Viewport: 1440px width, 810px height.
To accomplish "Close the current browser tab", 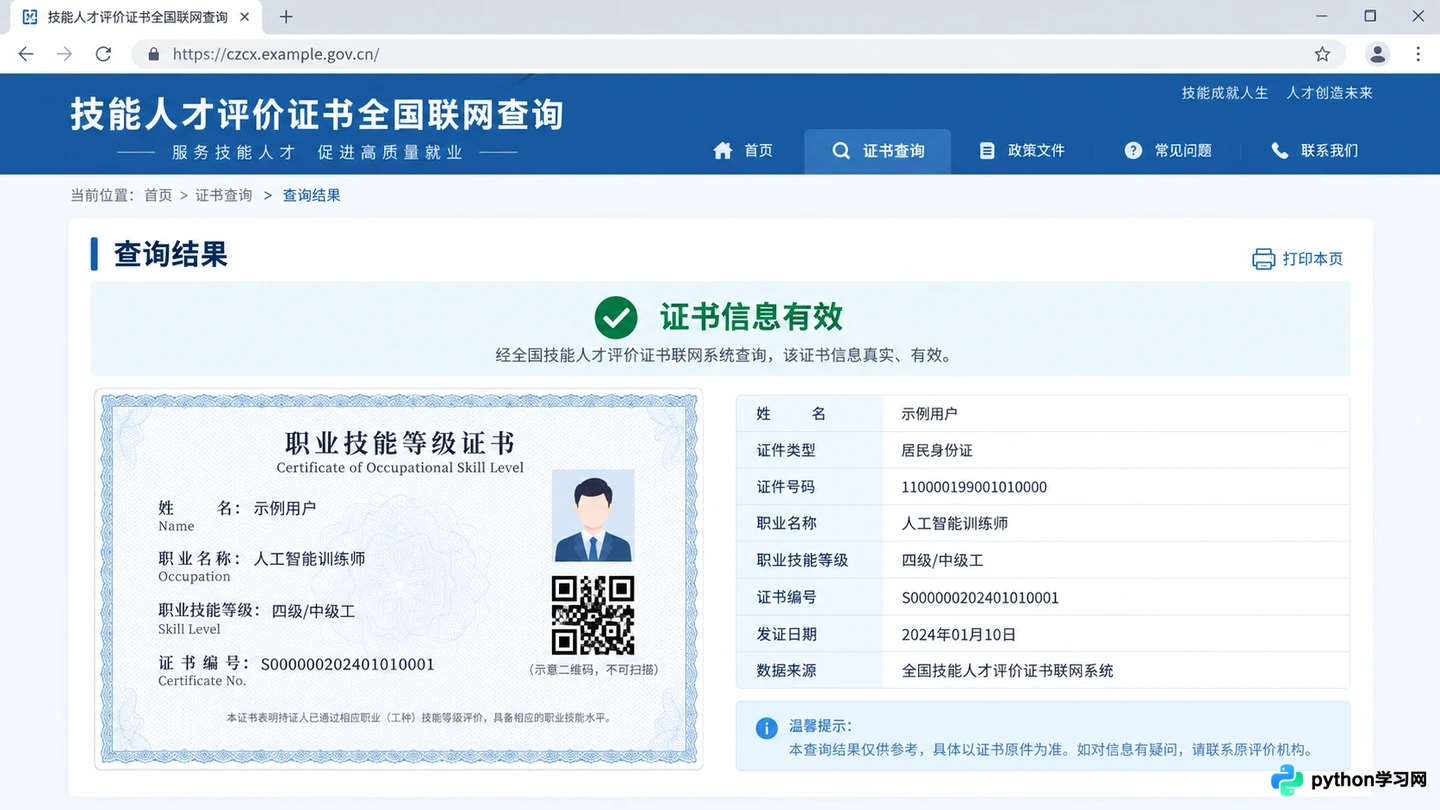I will point(245,17).
